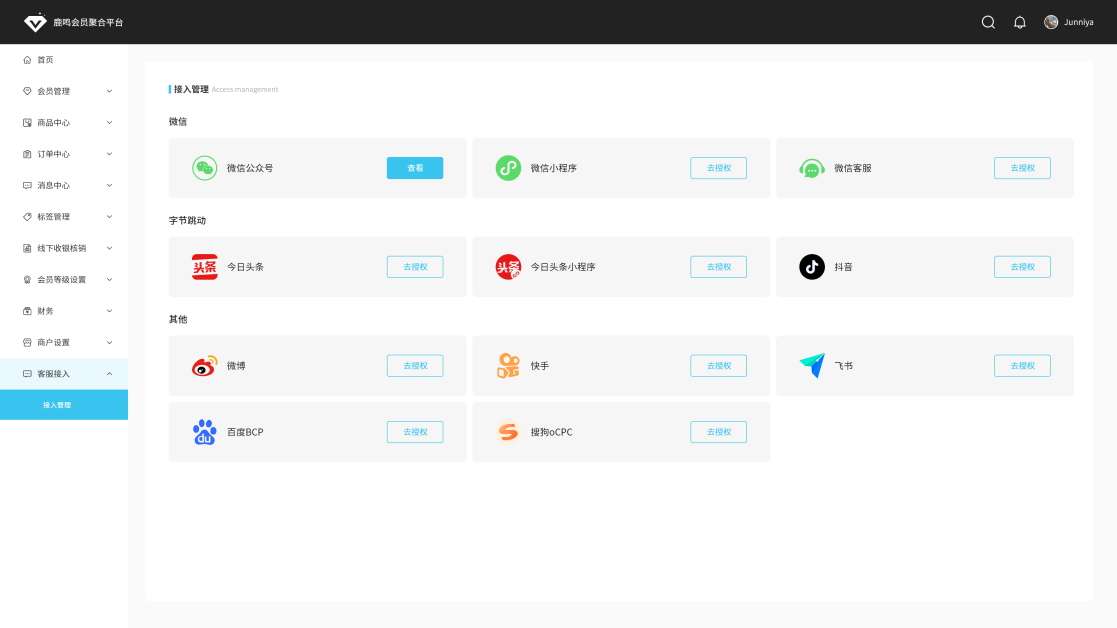1117x628 pixels.
Task: Click the Junniya user avatar
Action: [x=1051, y=22]
